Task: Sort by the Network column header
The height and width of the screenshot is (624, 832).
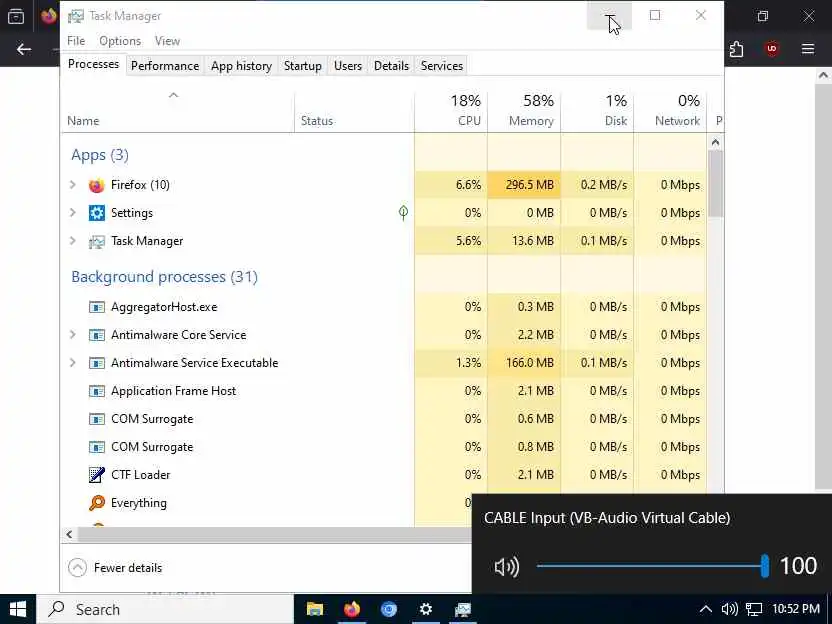Action: 670,110
